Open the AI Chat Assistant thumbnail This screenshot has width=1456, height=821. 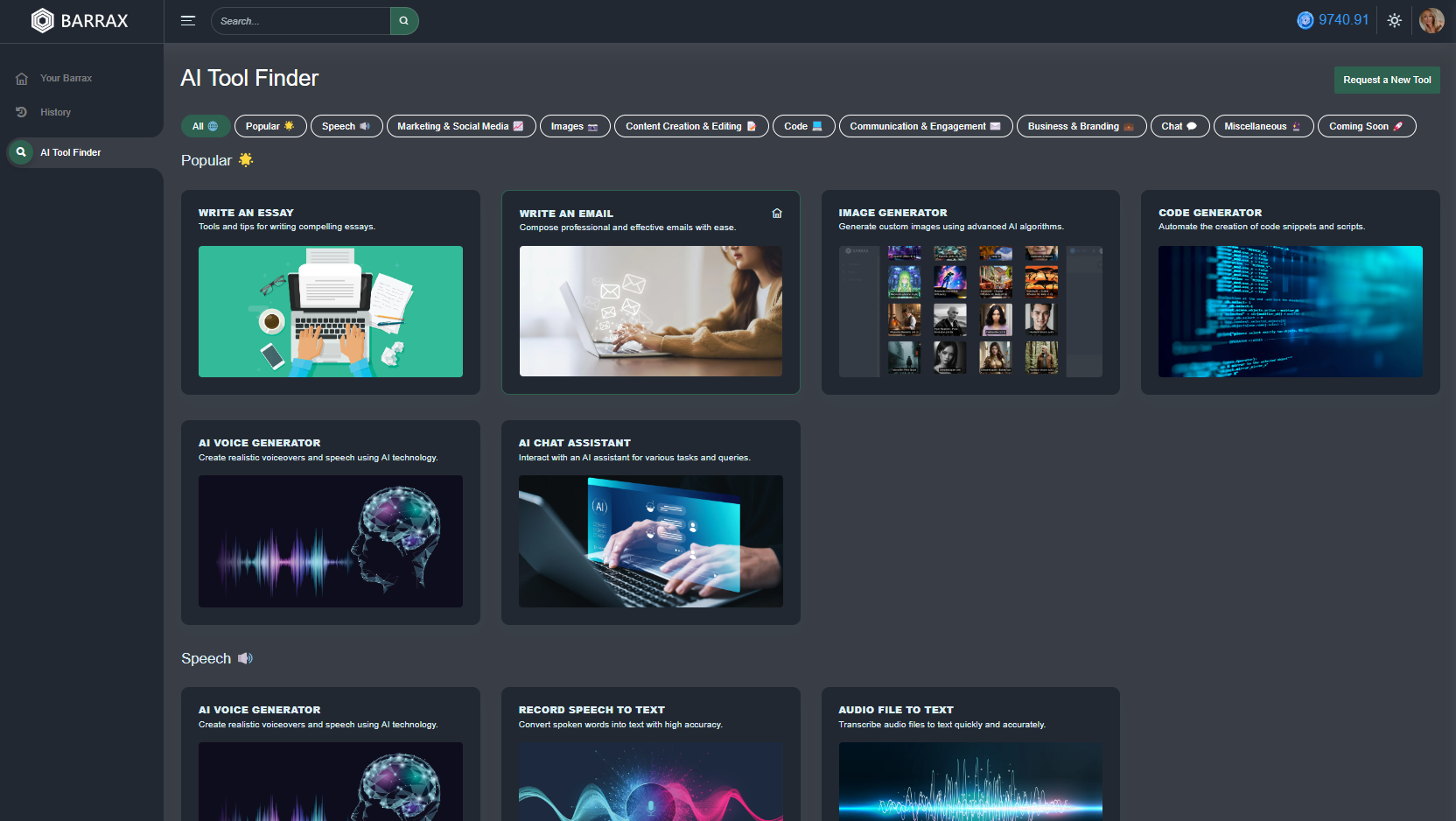tap(651, 541)
